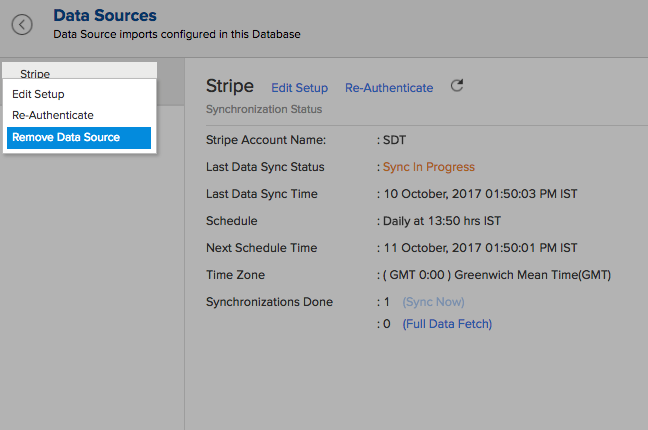
Task: Select Remove Data Source menu entry
Action: point(66,137)
